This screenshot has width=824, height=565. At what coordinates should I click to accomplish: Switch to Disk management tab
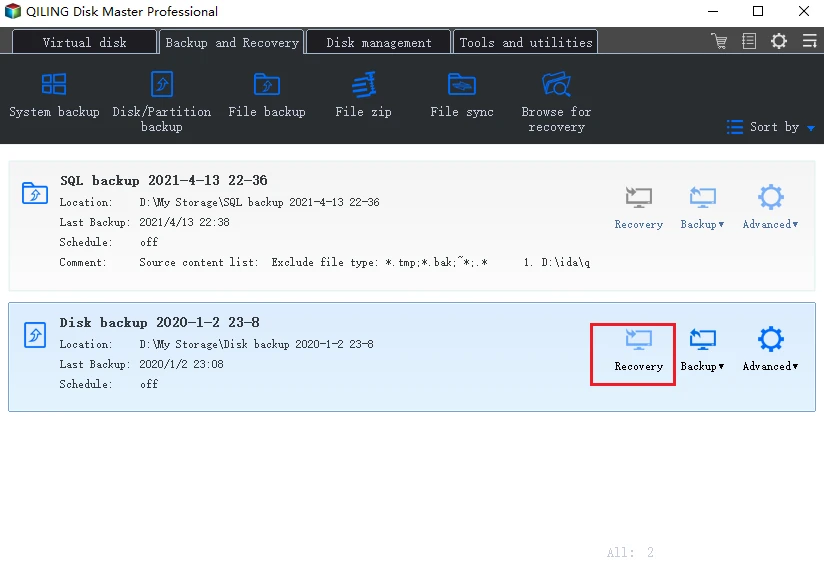(378, 42)
